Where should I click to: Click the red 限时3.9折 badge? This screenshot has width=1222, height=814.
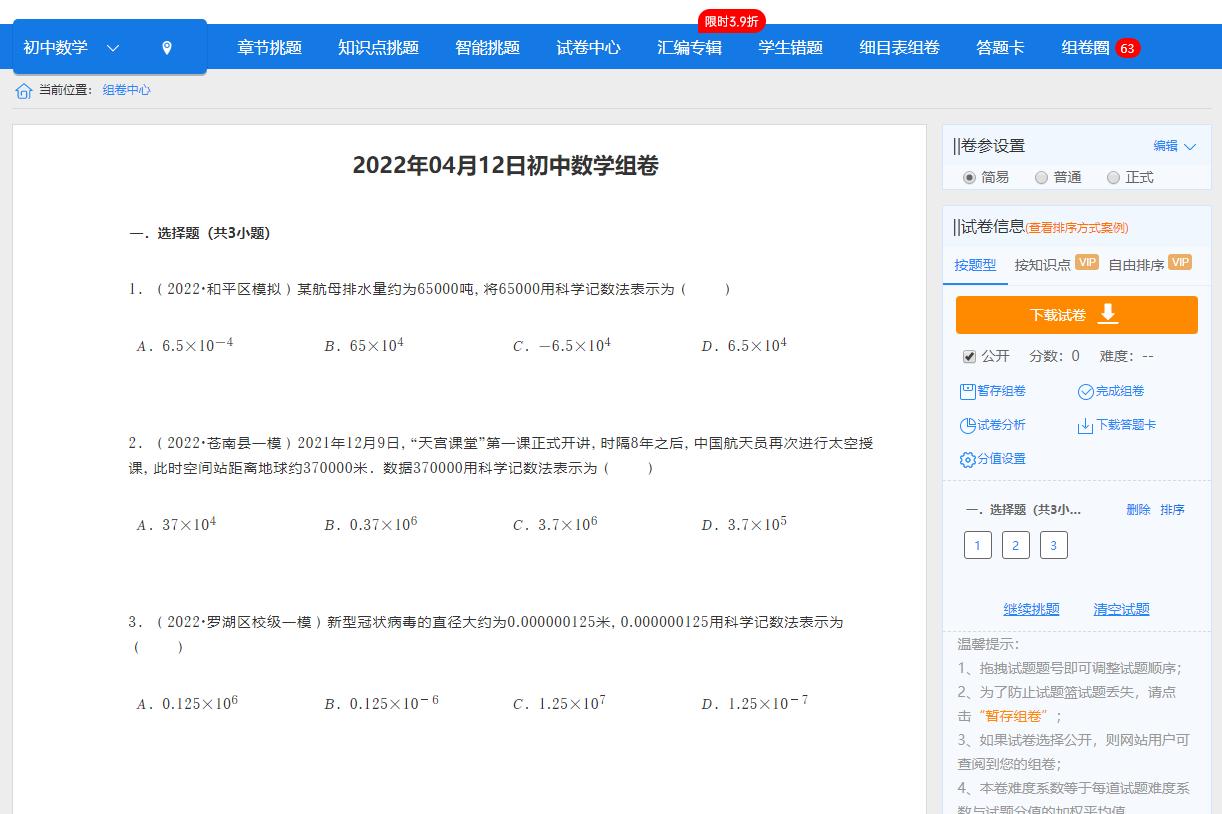[730, 20]
